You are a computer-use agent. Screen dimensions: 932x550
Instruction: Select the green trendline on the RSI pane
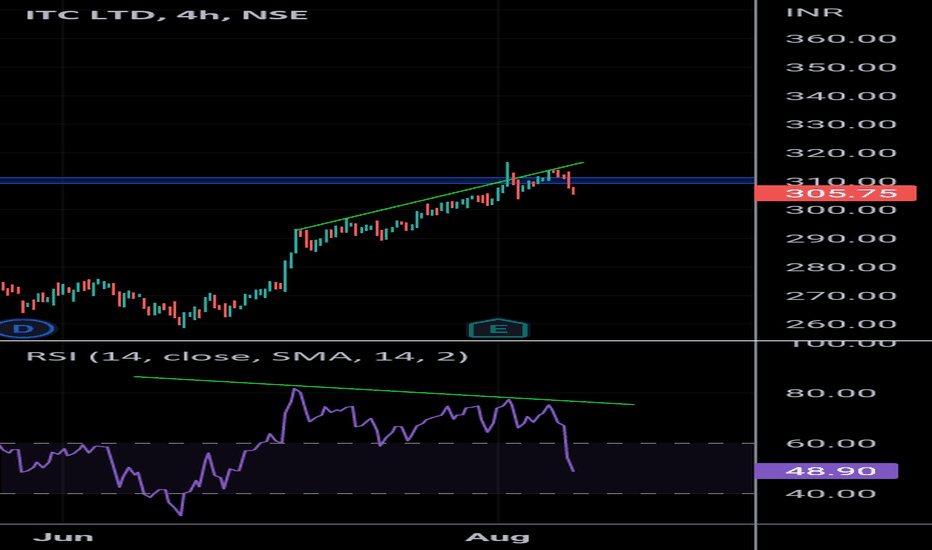pyautogui.click(x=384, y=391)
